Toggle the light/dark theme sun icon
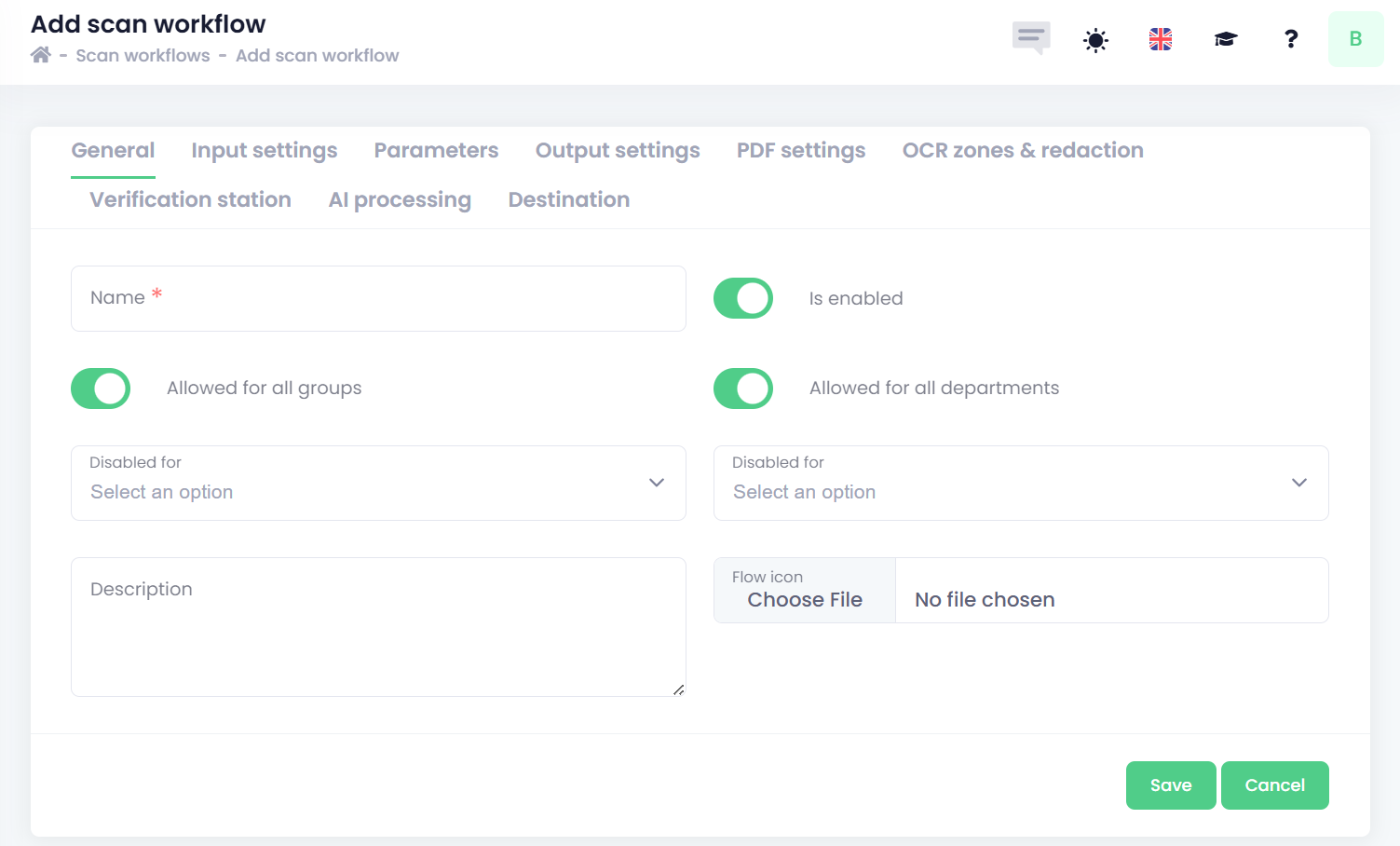This screenshot has height=846, width=1400. 1095,40
